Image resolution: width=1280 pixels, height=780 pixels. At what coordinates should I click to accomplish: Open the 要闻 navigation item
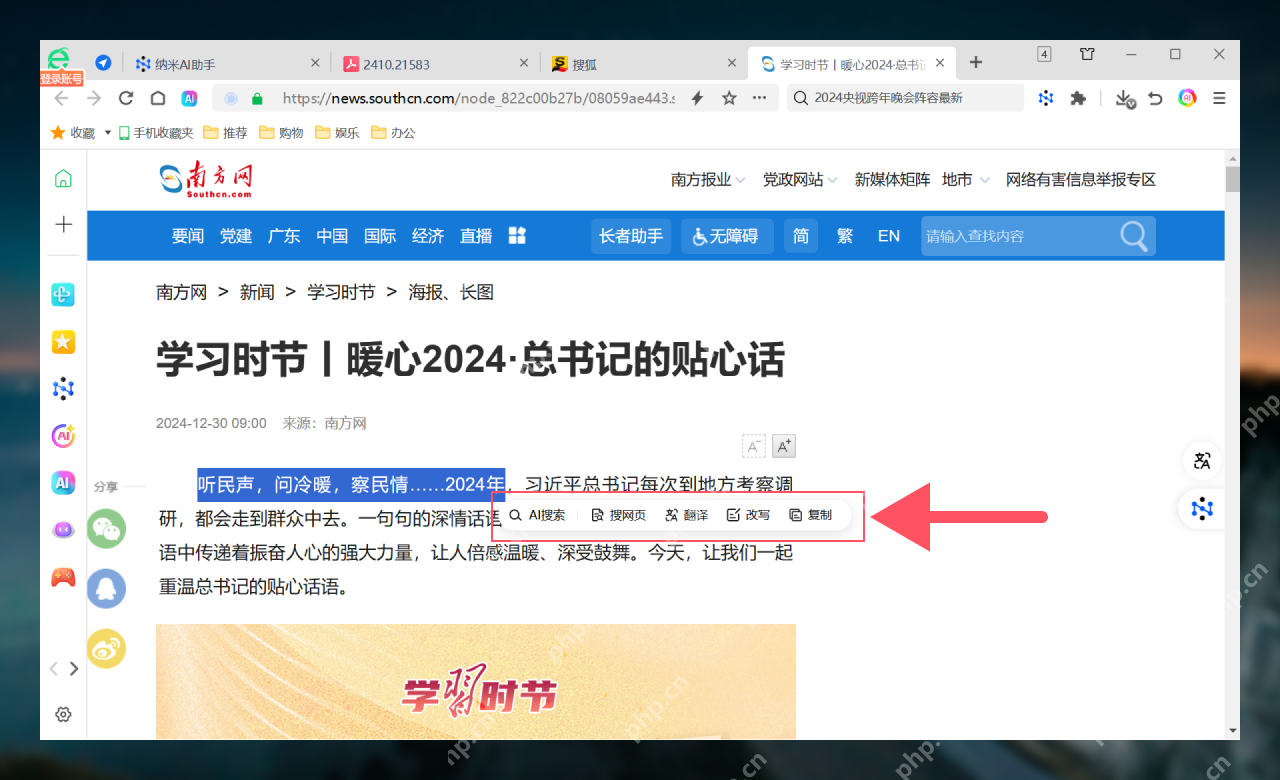[x=188, y=236]
